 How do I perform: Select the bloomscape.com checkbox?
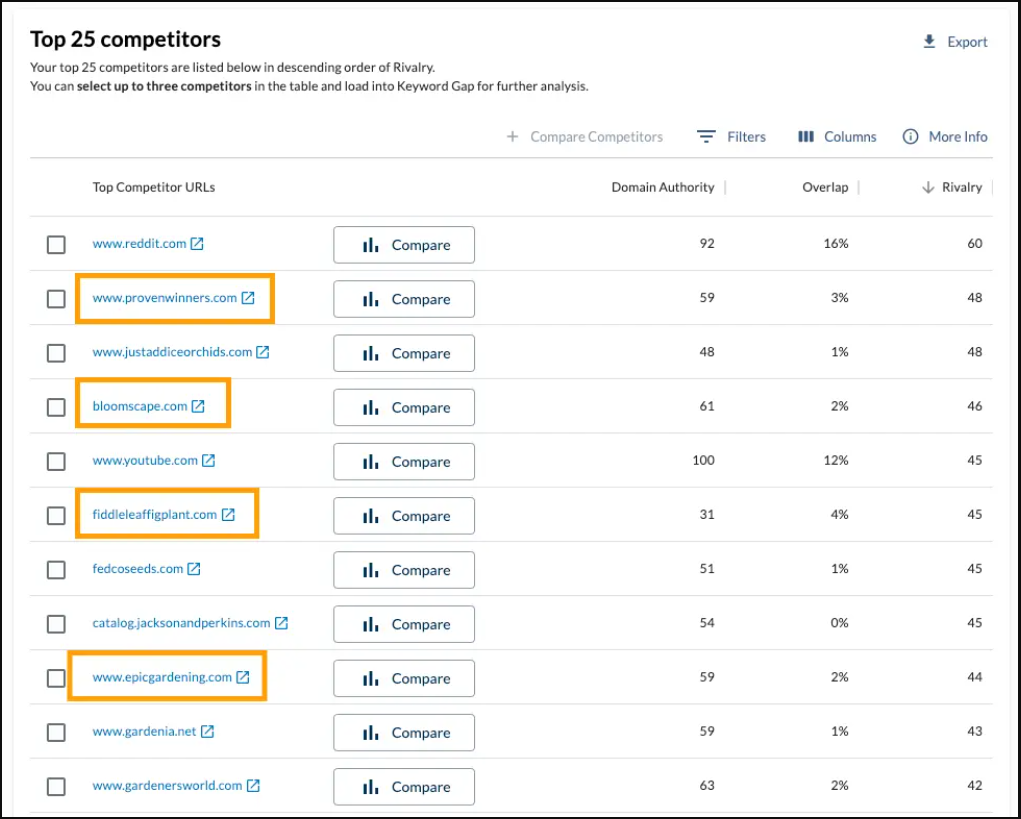56,408
